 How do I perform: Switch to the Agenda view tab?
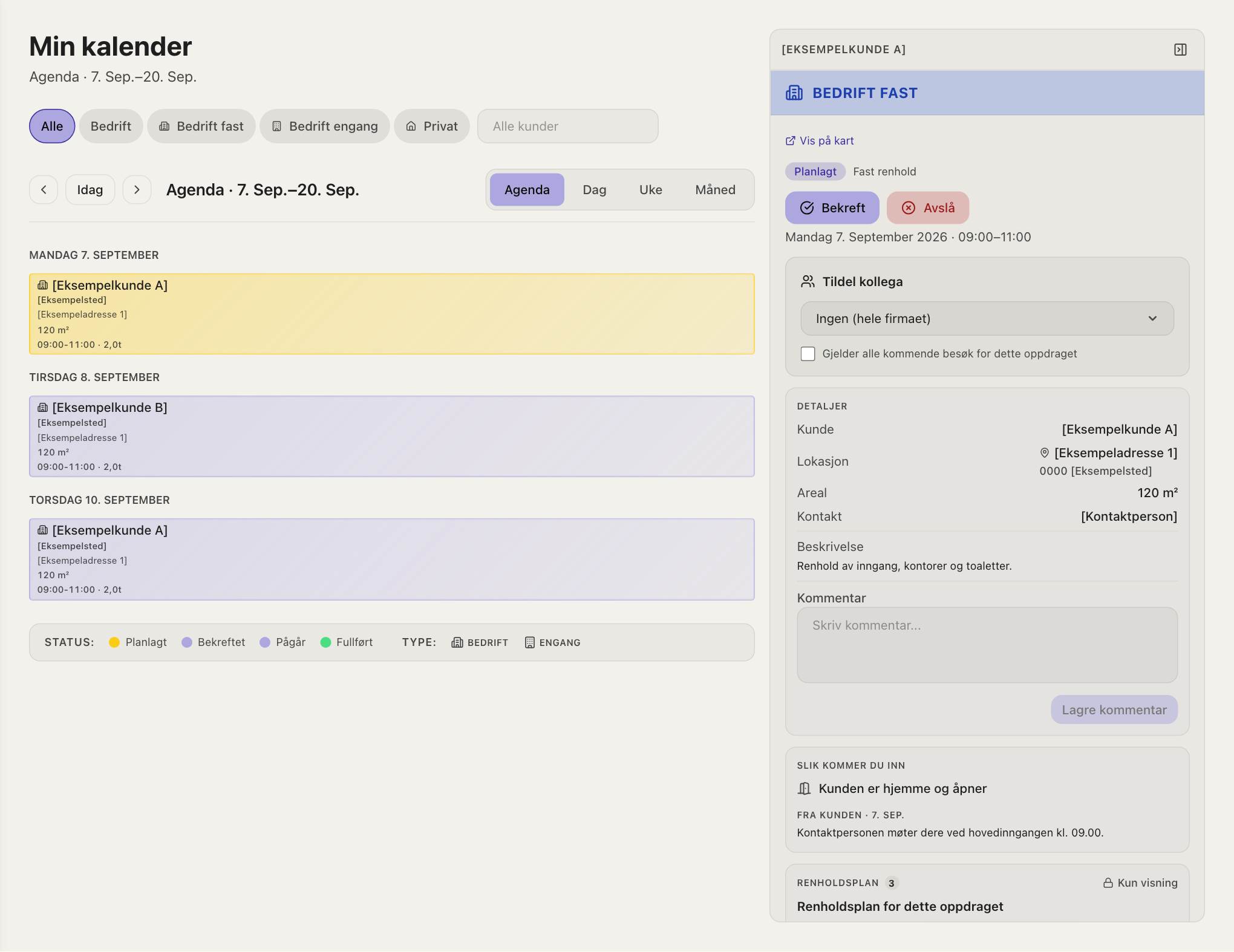pos(527,190)
